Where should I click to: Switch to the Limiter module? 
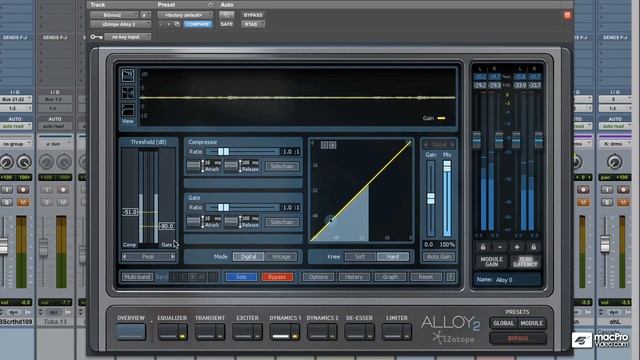pyautogui.click(x=393, y=331)
